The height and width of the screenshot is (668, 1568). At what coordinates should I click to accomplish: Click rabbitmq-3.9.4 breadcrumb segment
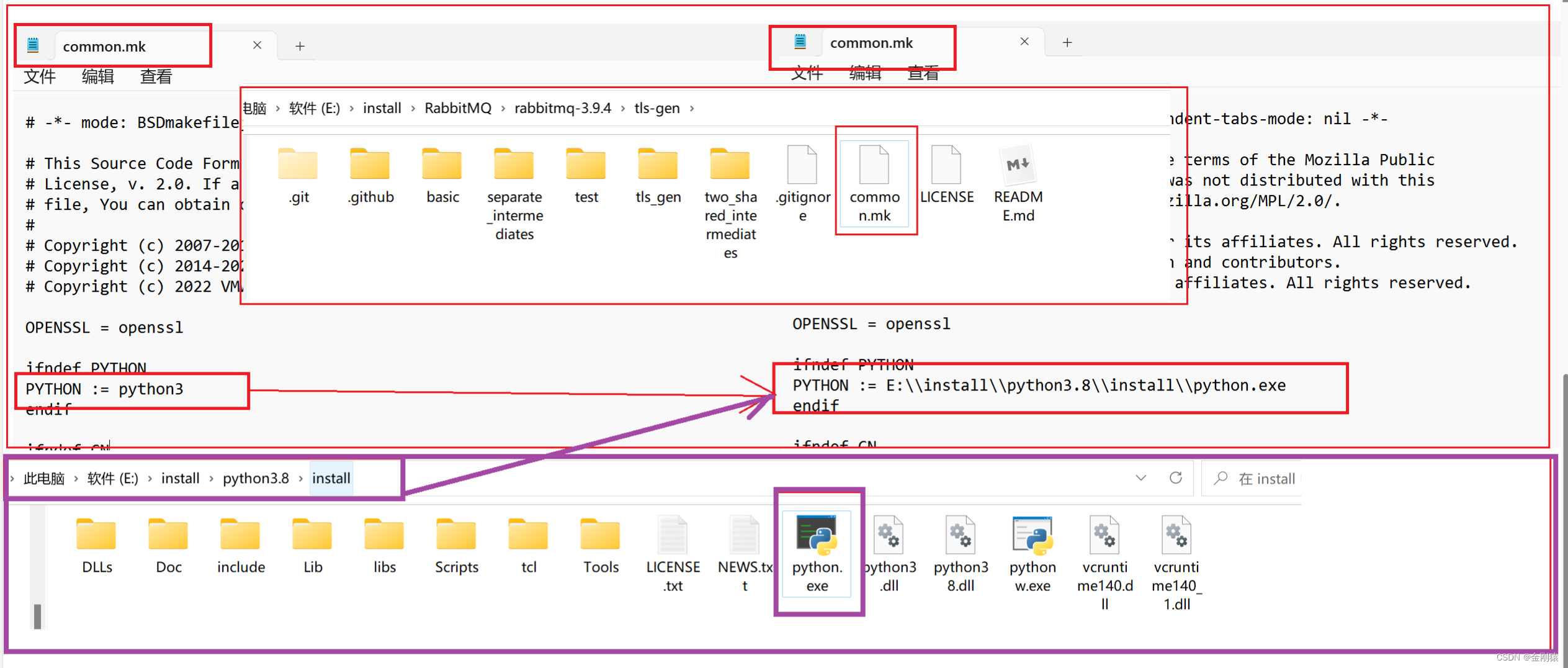click(x=563, y=108)
